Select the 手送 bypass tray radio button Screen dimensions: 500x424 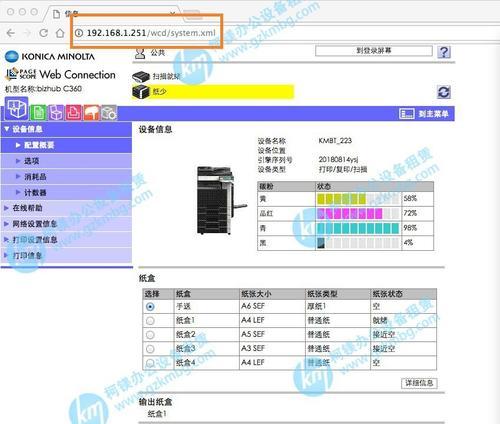point(150,306)
